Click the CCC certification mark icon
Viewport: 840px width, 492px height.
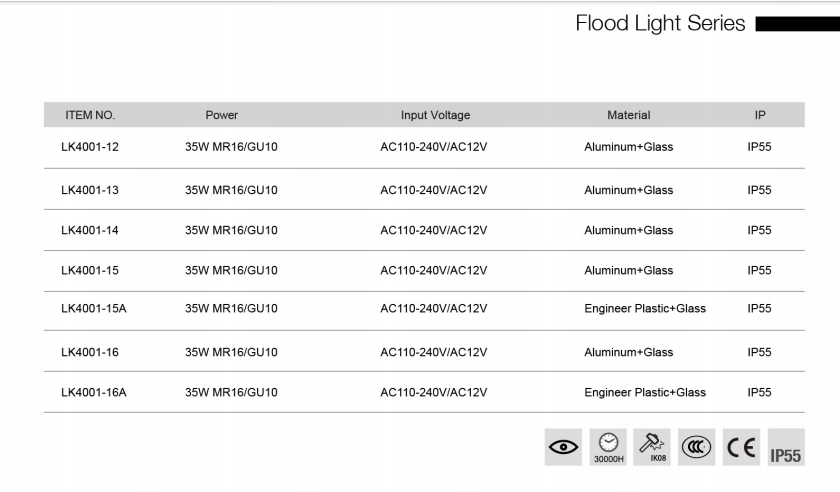(x=694, y=448)
